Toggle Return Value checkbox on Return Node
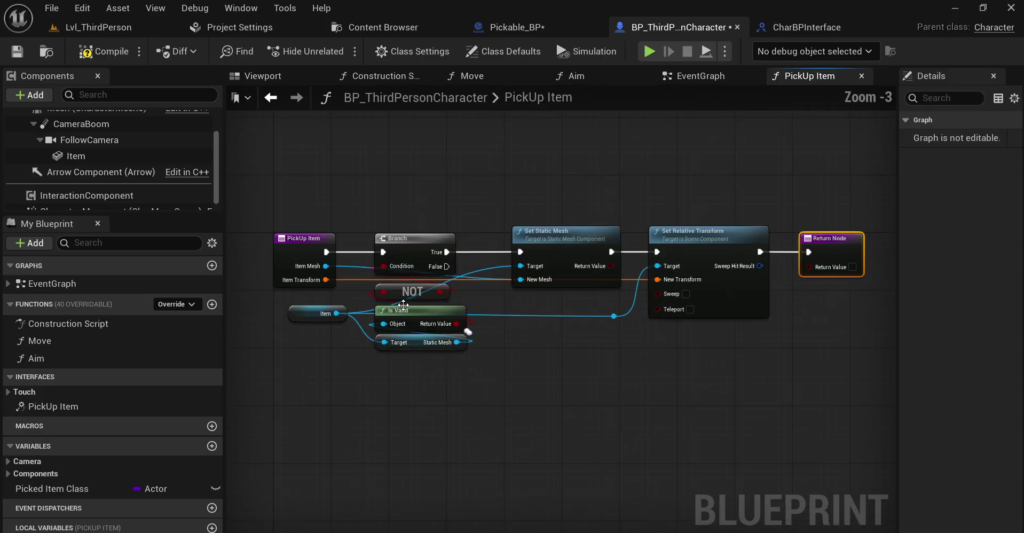1024x533 pixels. (852, 266)
